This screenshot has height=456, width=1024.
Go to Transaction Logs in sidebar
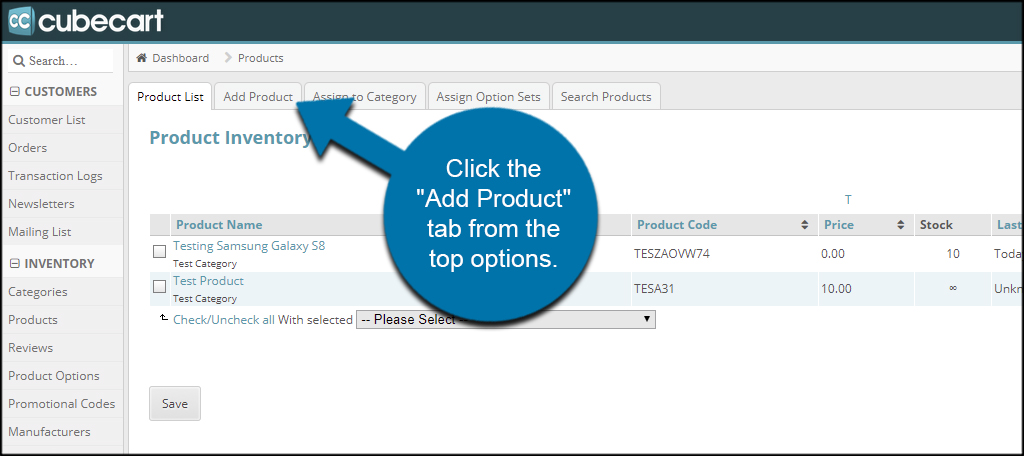[x=55, y=176]
